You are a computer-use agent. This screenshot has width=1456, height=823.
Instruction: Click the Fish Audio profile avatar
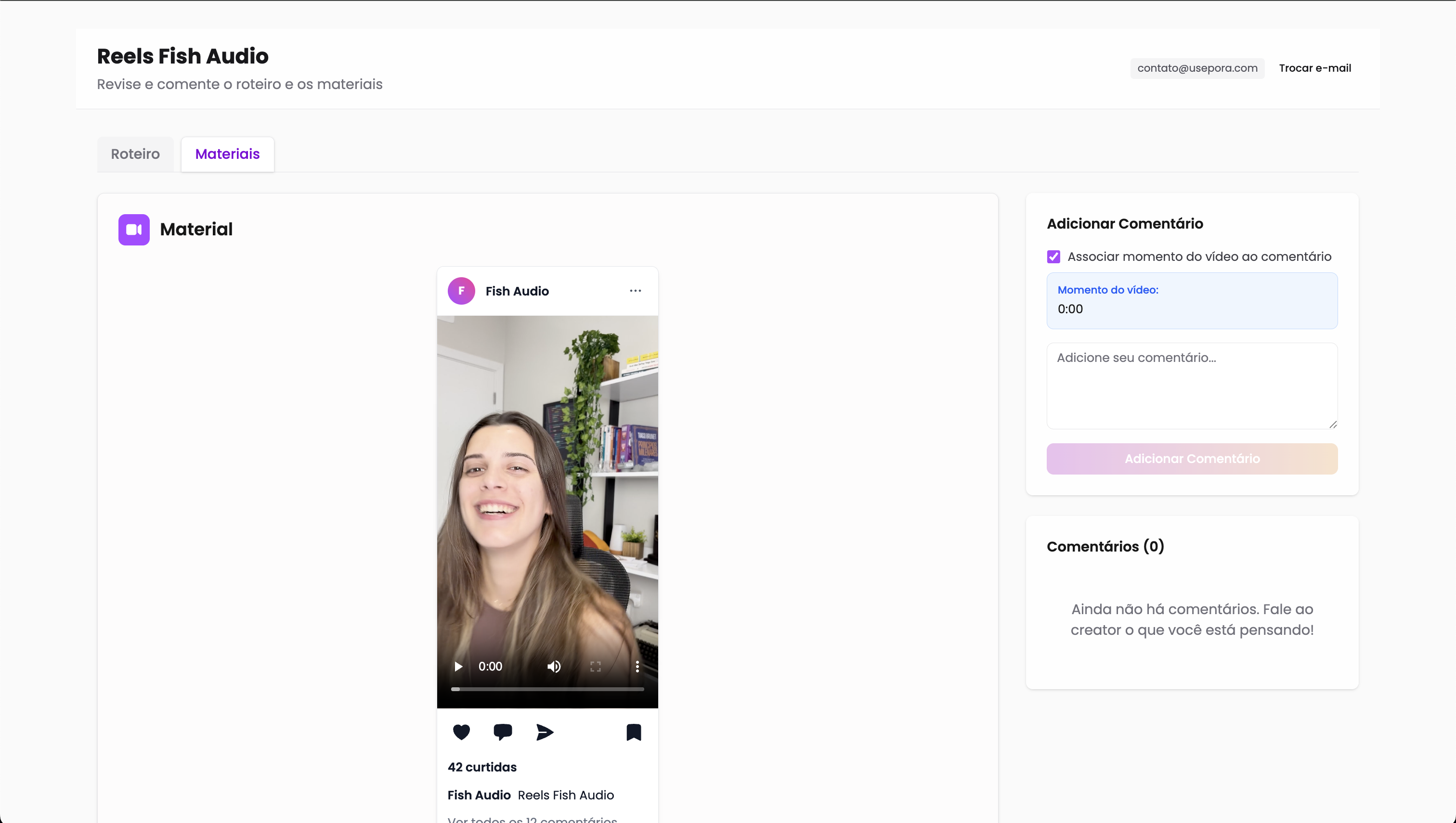pos(461,291)
